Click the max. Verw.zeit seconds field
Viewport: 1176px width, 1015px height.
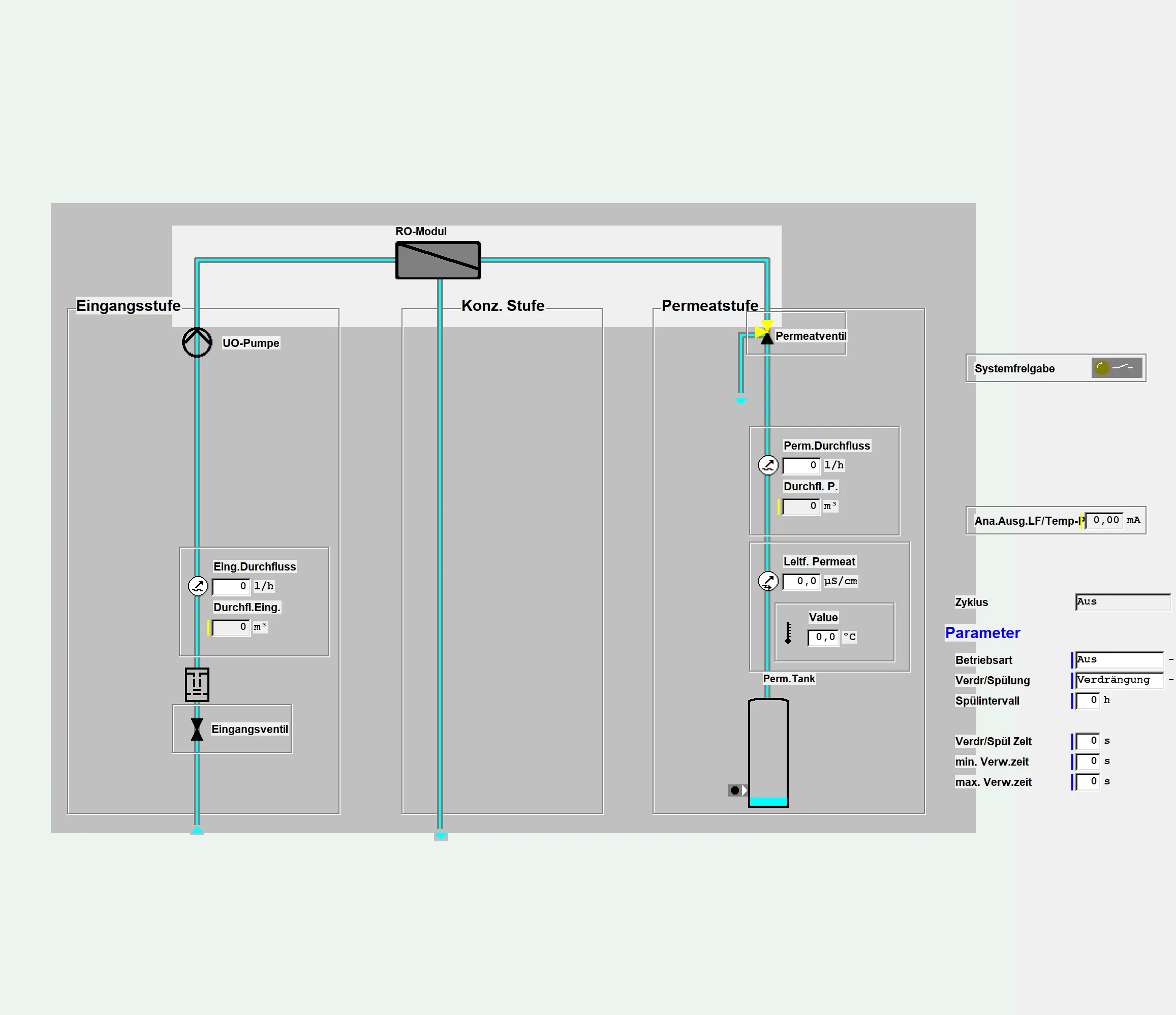click(1088, 782)
